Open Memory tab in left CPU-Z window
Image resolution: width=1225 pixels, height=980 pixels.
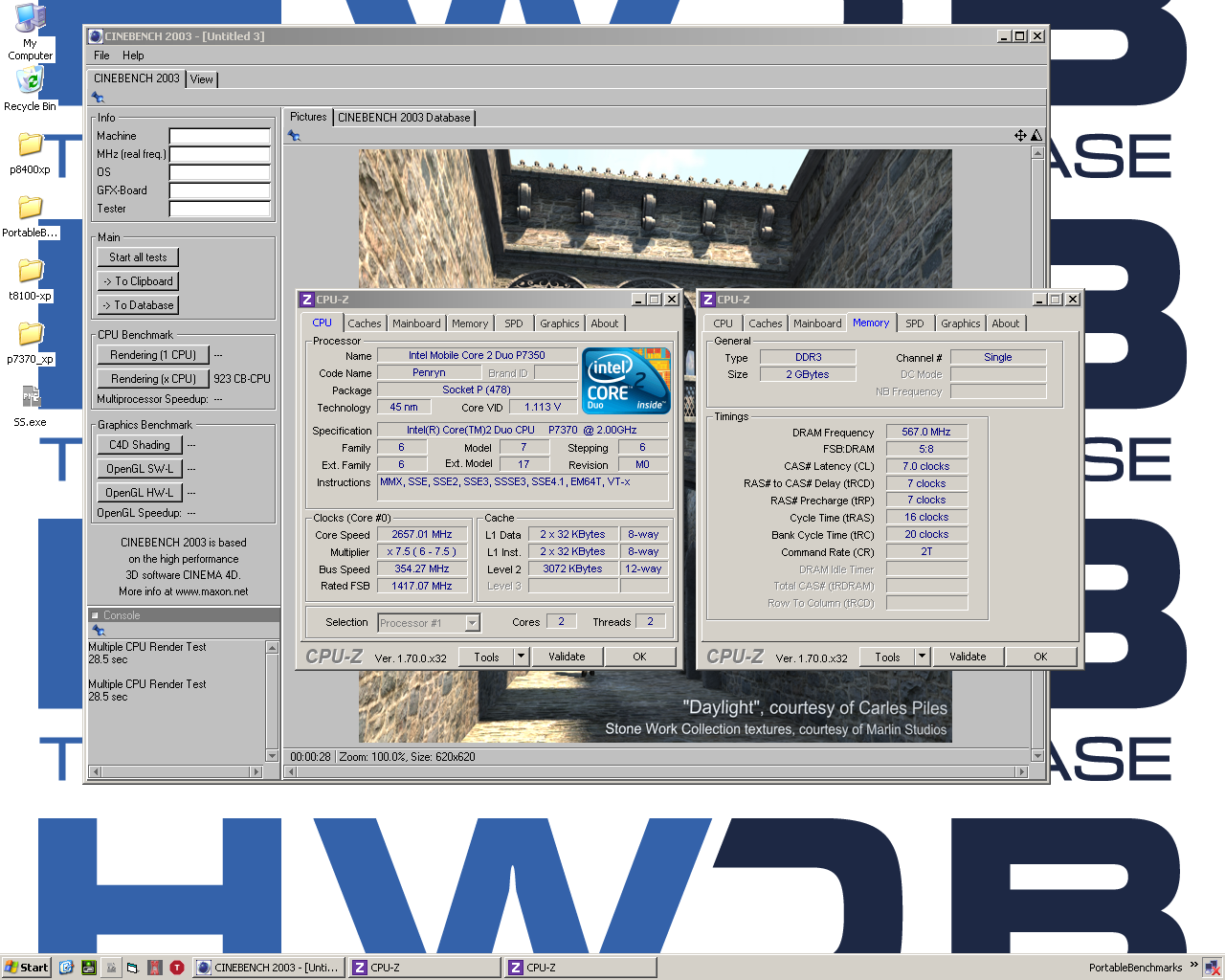470,323
